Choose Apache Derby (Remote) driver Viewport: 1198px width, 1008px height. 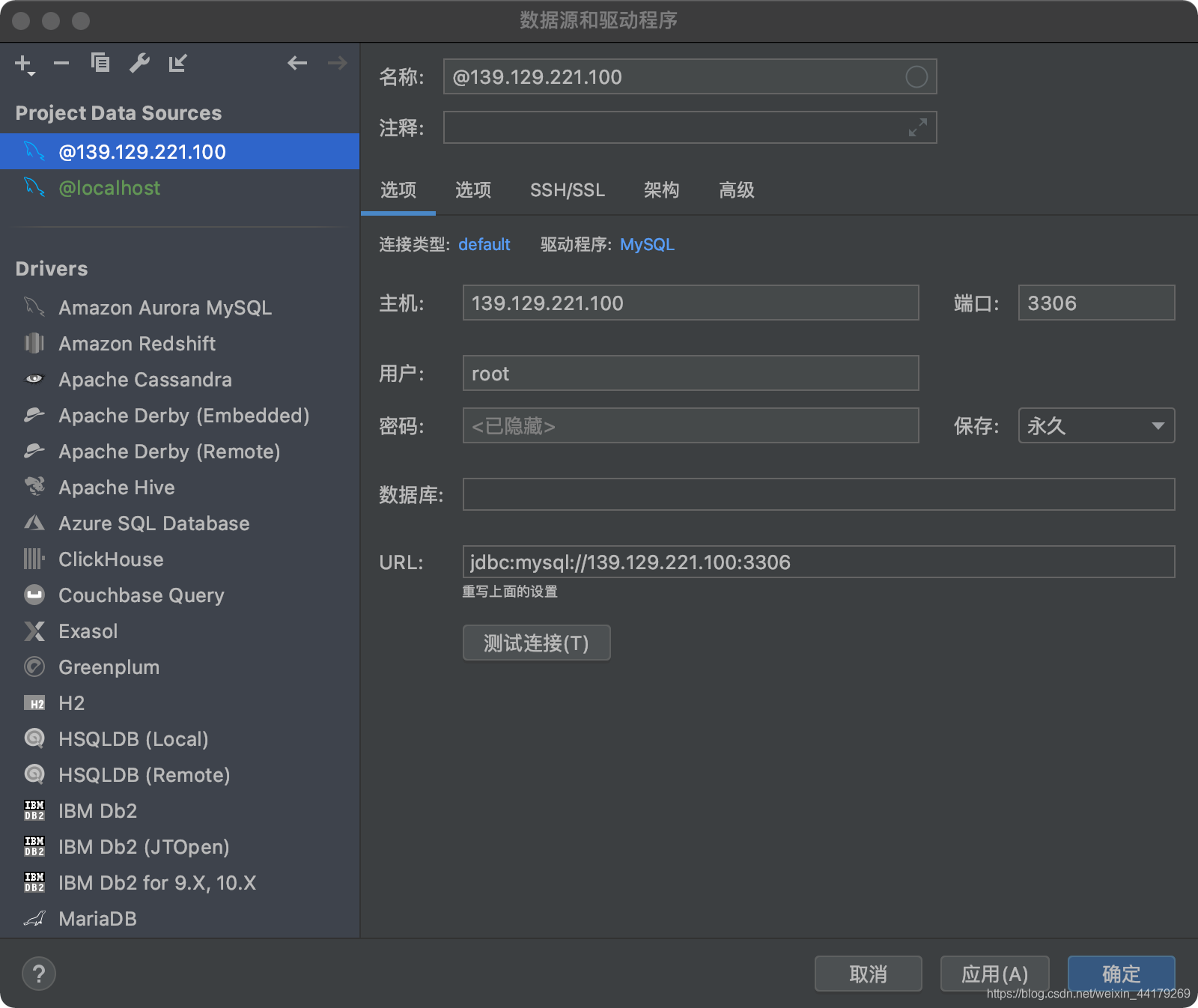(x=180, y=451)
